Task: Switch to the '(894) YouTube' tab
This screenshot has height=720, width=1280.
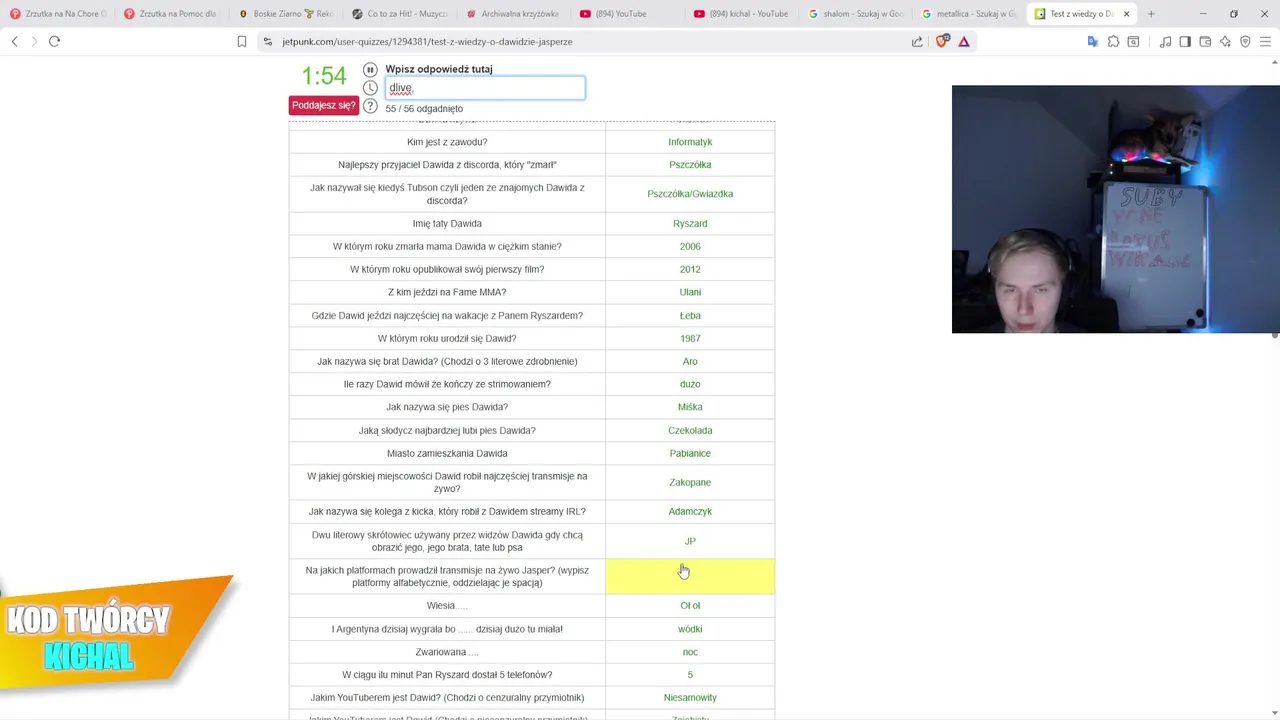Action: (x=629, y=14)
